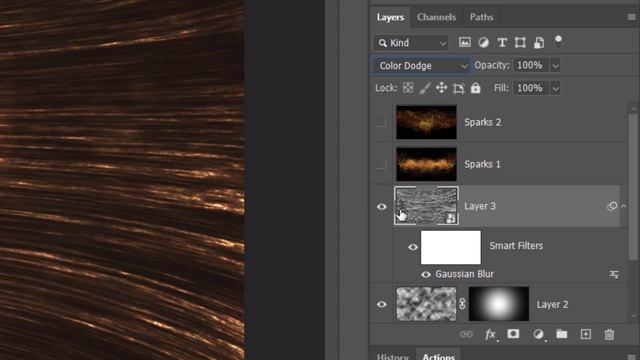Click the Opacity label
This screenshot has width=640, height=360.
tap(492, 65)
